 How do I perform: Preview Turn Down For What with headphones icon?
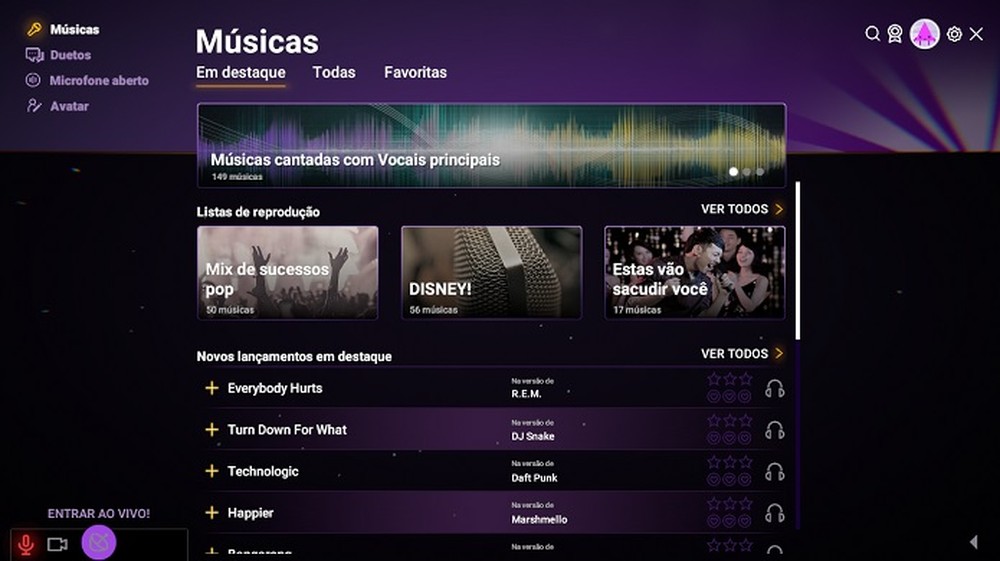774,430
